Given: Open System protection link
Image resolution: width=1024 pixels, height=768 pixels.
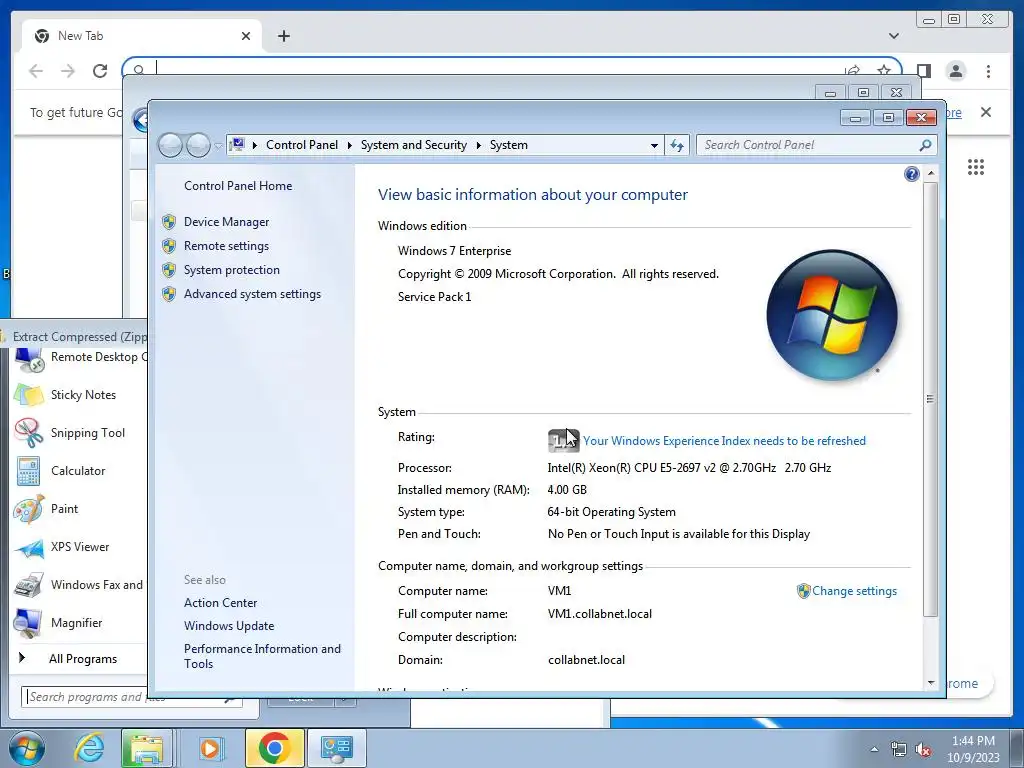Looking at the screenshot, I should (231, 270).
